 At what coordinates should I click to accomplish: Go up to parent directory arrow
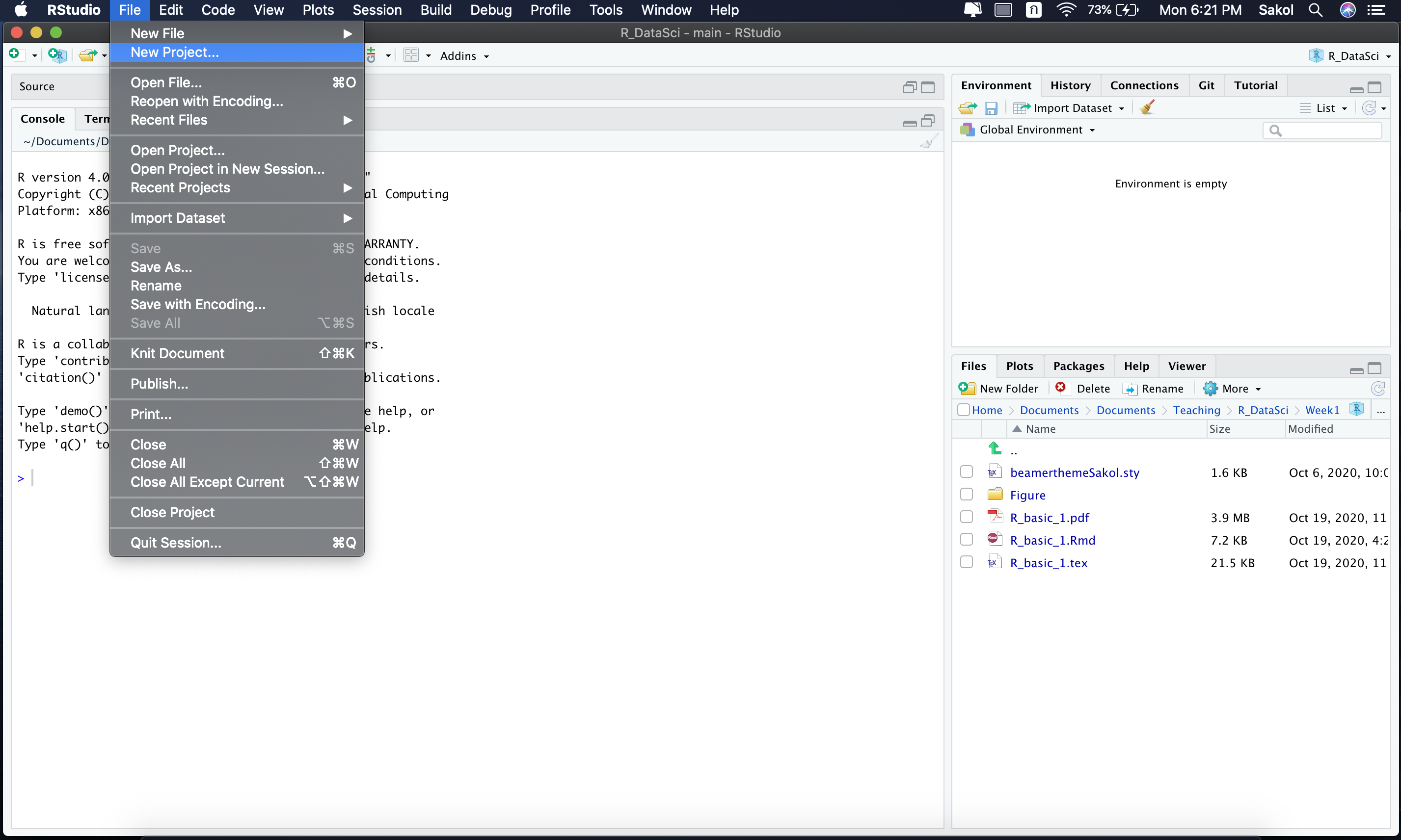click(995, 449)
